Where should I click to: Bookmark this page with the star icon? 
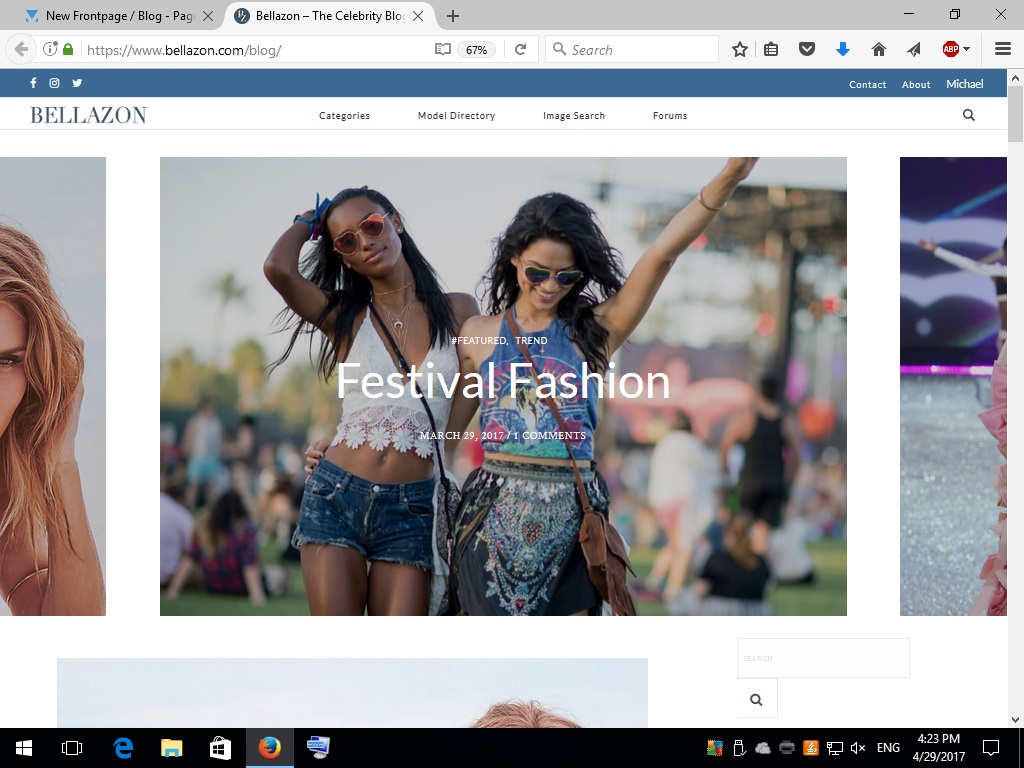click(740, 49)
